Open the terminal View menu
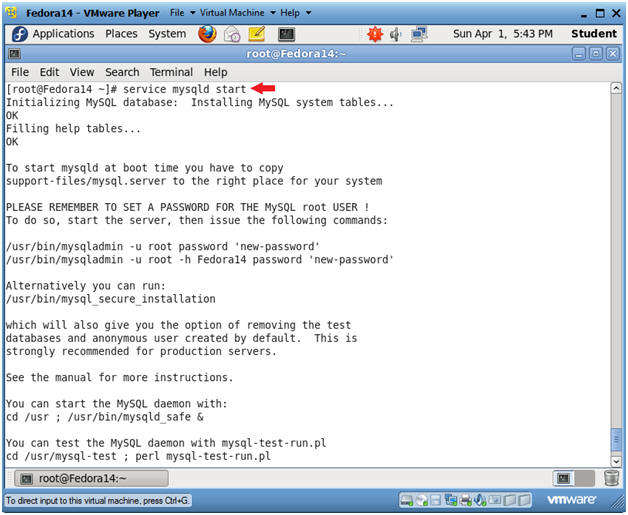The image size is (628, 515). coord(82,72)
